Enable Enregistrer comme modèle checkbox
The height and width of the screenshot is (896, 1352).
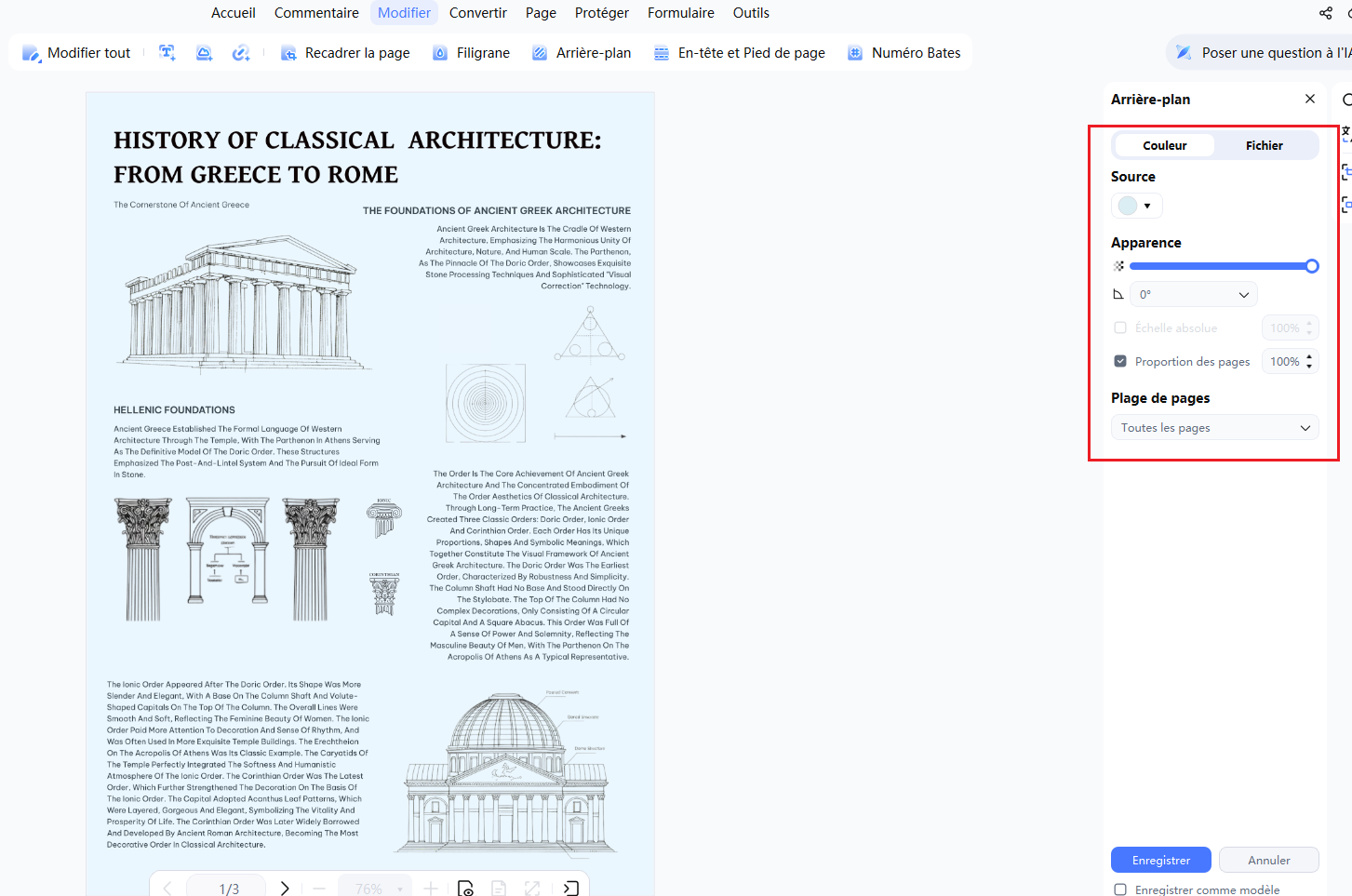[x=1120, y=889]
